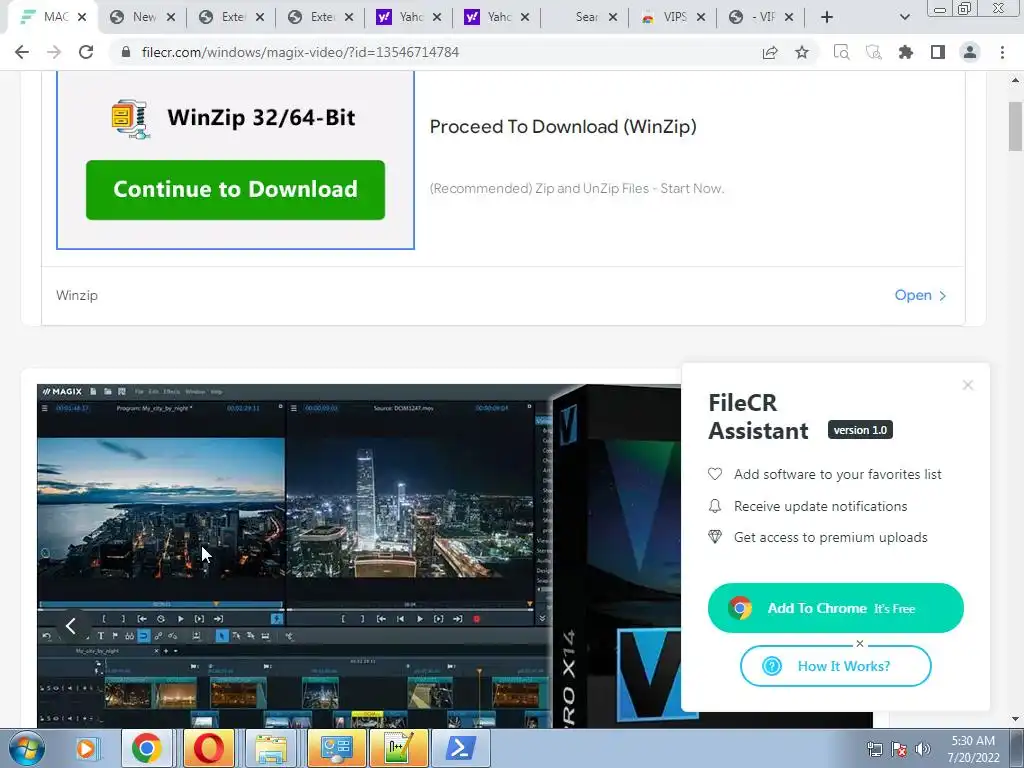
Task: Close the first Exte tab
Action: point(259,17)
